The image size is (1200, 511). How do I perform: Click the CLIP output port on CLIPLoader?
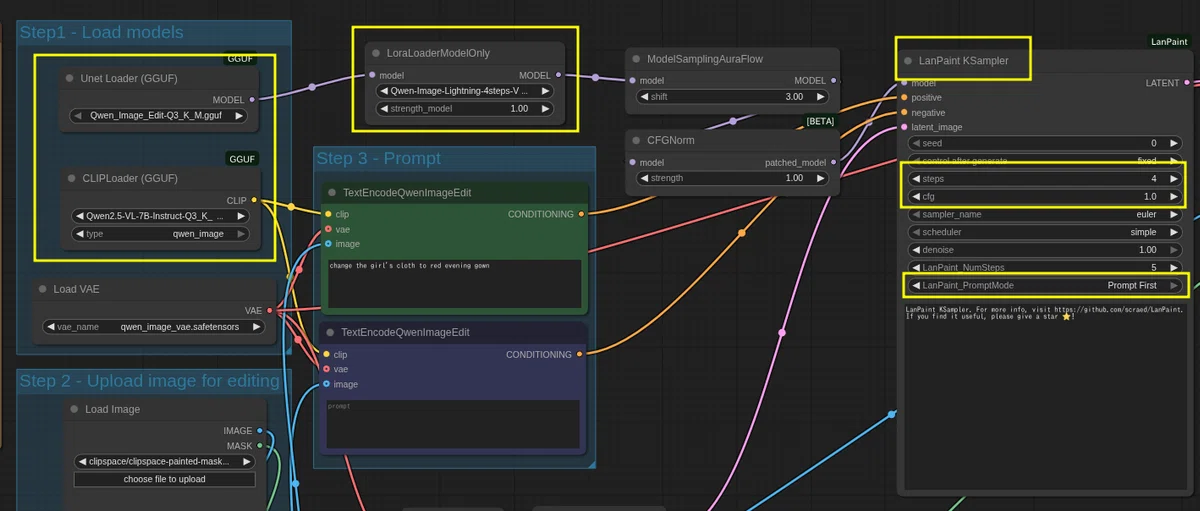pos(254,200)
